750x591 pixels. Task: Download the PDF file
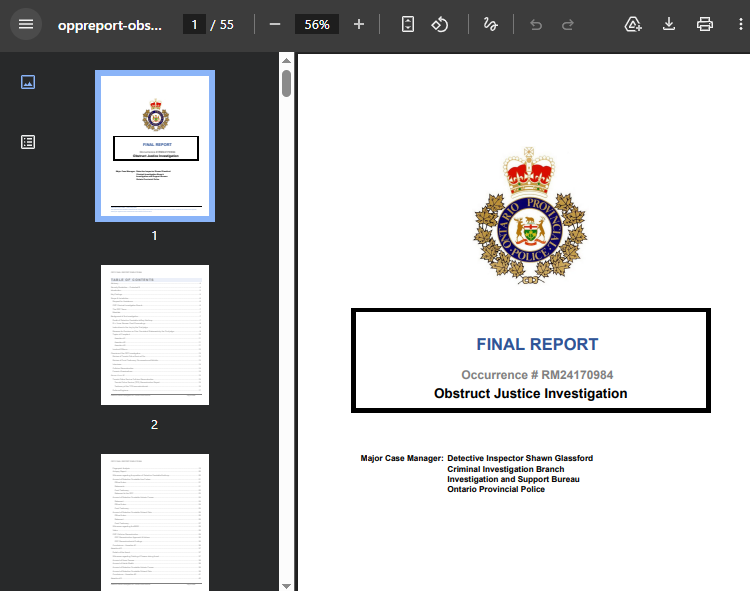[669, 24]
